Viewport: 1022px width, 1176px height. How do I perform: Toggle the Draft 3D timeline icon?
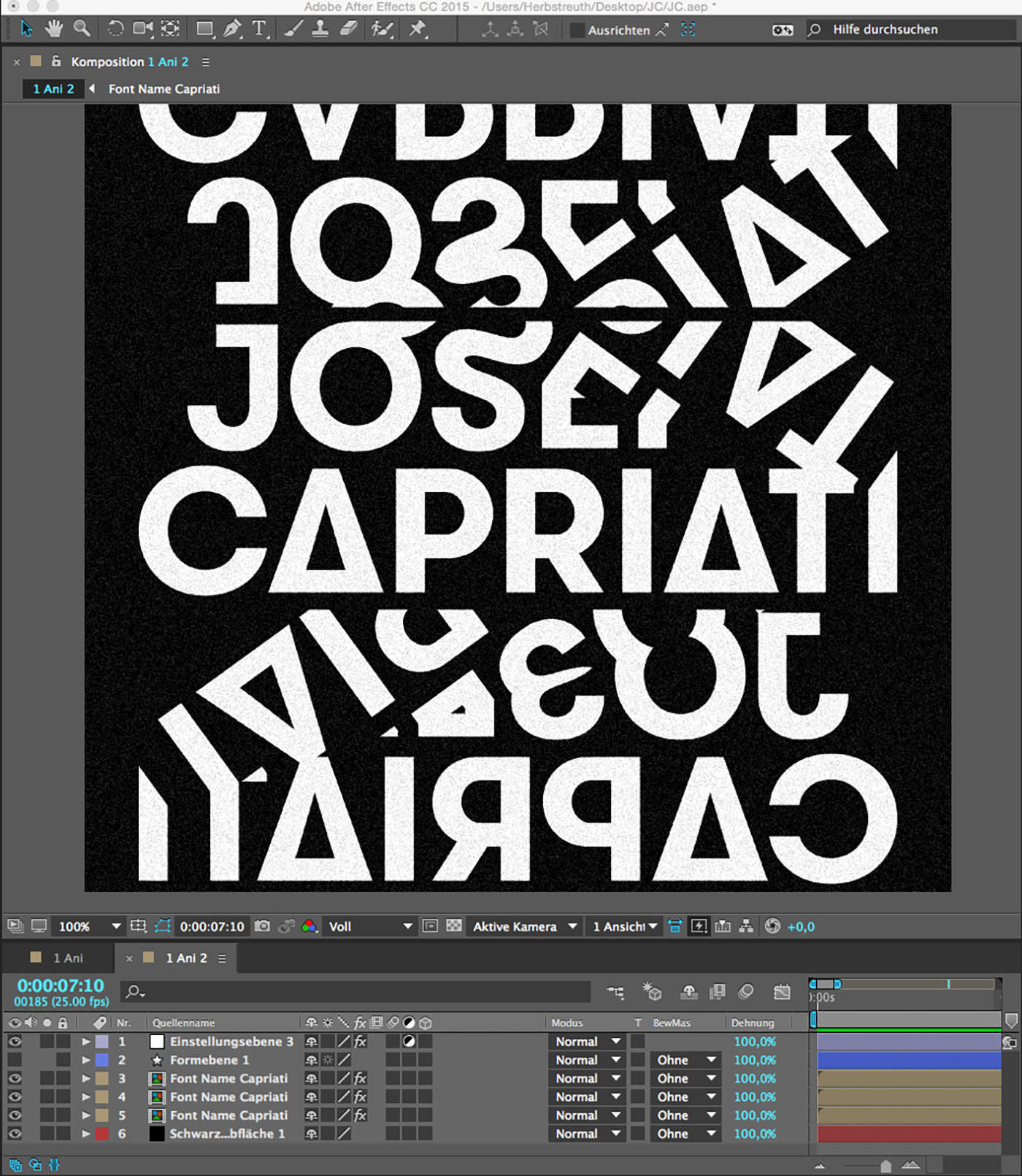[x=651, y=992]
